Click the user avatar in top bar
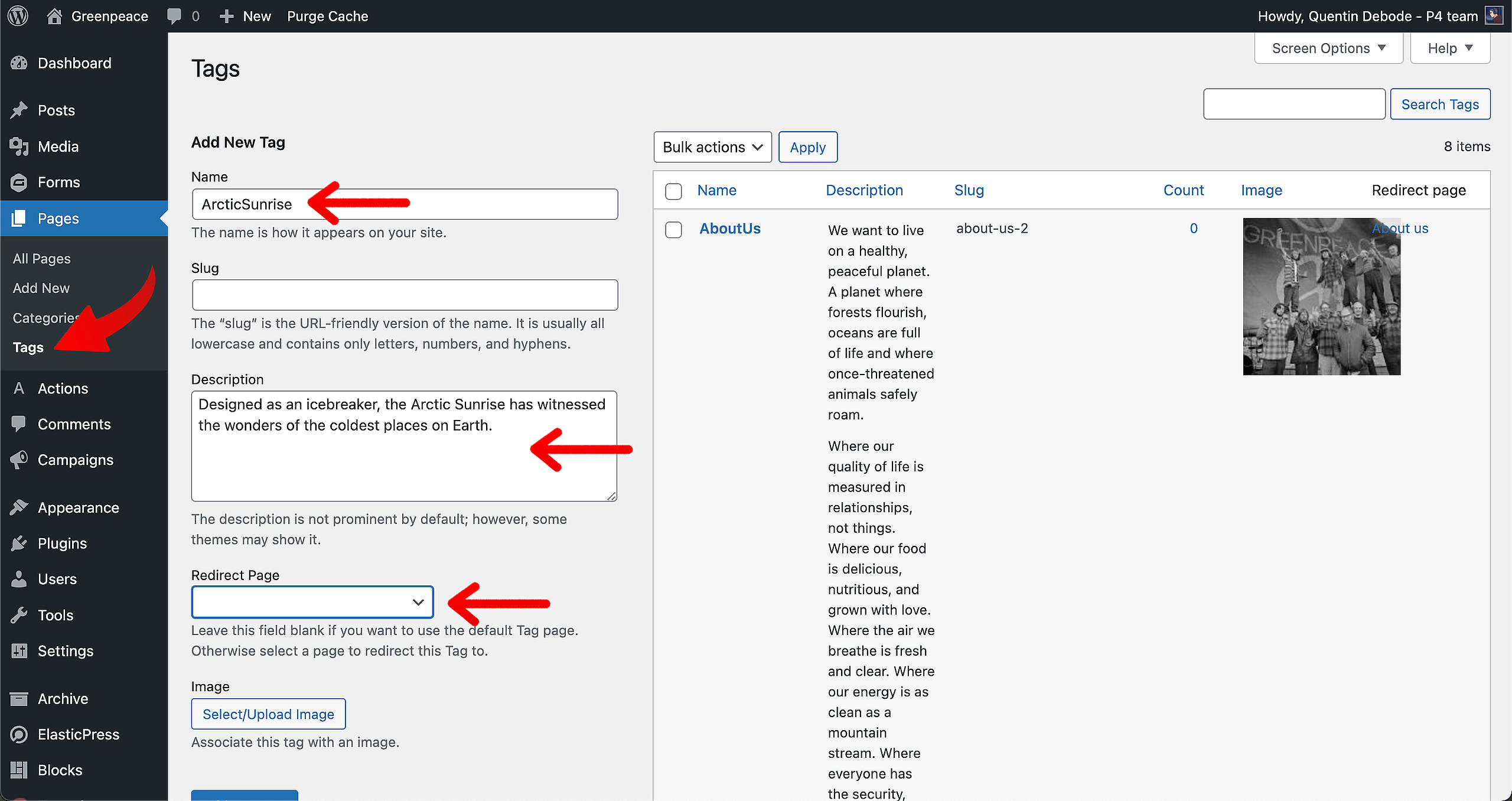The image size is (1512, 801). [1494, 15]
